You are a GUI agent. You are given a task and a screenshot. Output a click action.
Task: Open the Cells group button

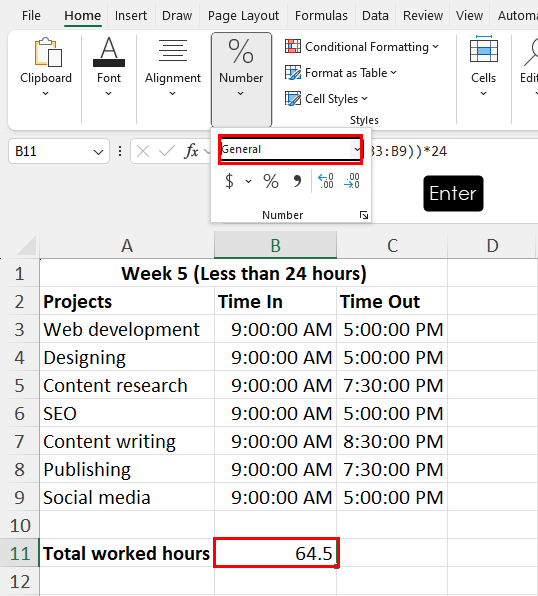click(x=483, y=67)
